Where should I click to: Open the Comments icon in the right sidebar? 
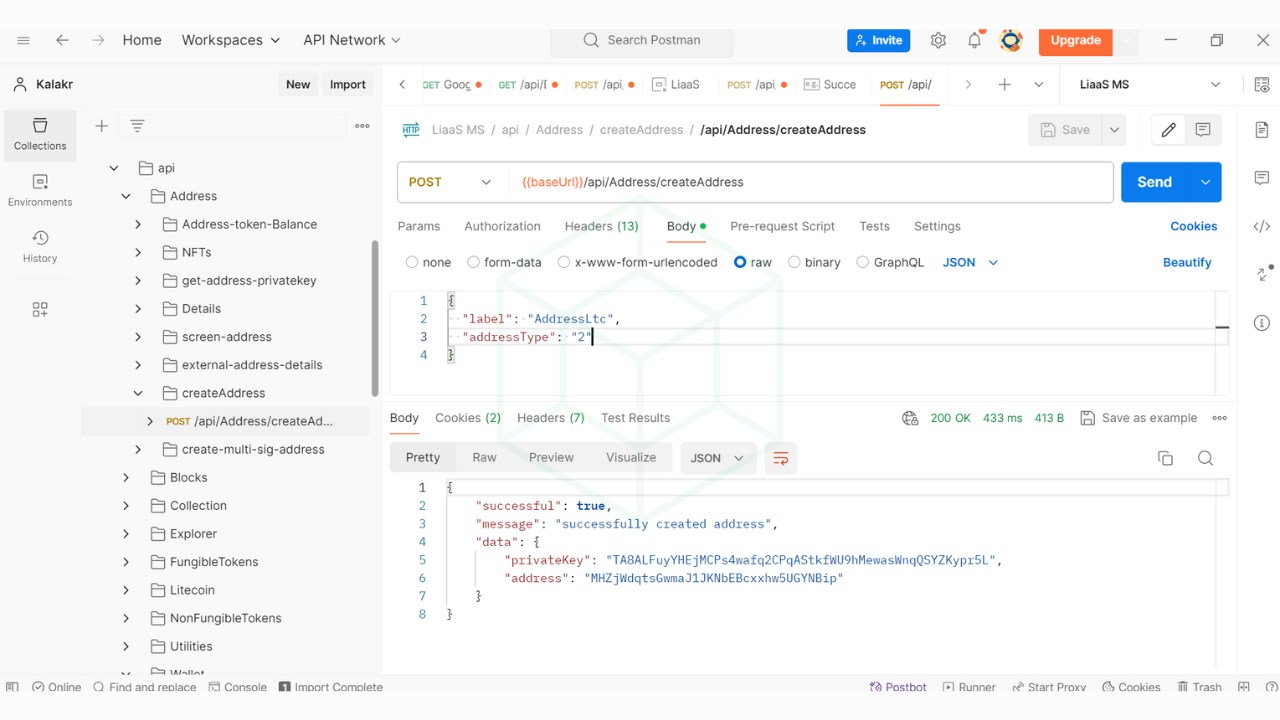(1261, 178)
